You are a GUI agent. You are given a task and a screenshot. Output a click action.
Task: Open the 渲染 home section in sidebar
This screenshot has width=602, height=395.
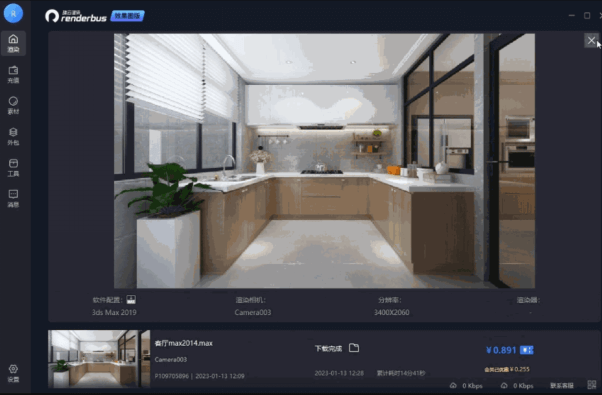(13, 43)
